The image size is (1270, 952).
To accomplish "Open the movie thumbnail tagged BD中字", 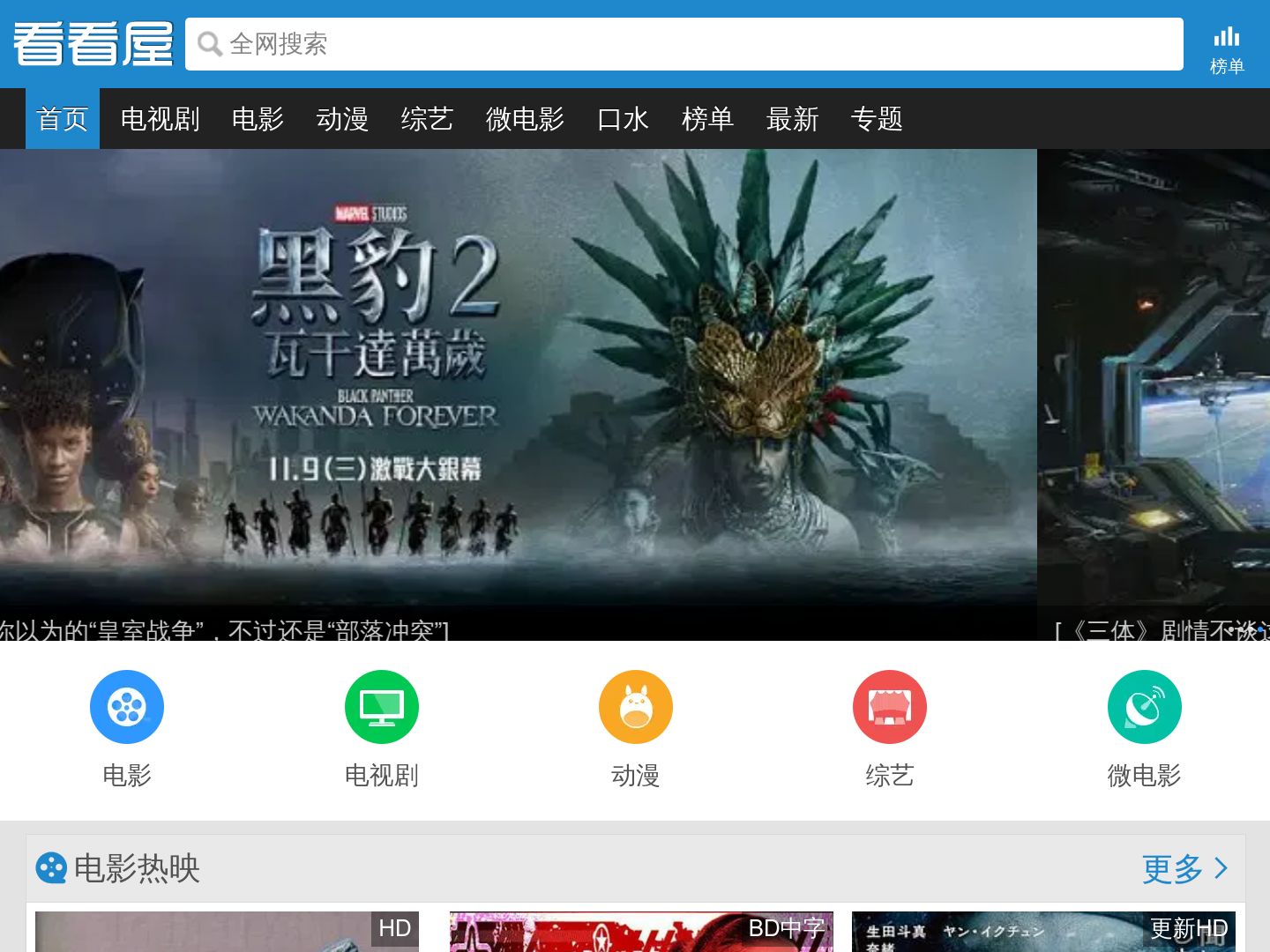I will point(641,932).
